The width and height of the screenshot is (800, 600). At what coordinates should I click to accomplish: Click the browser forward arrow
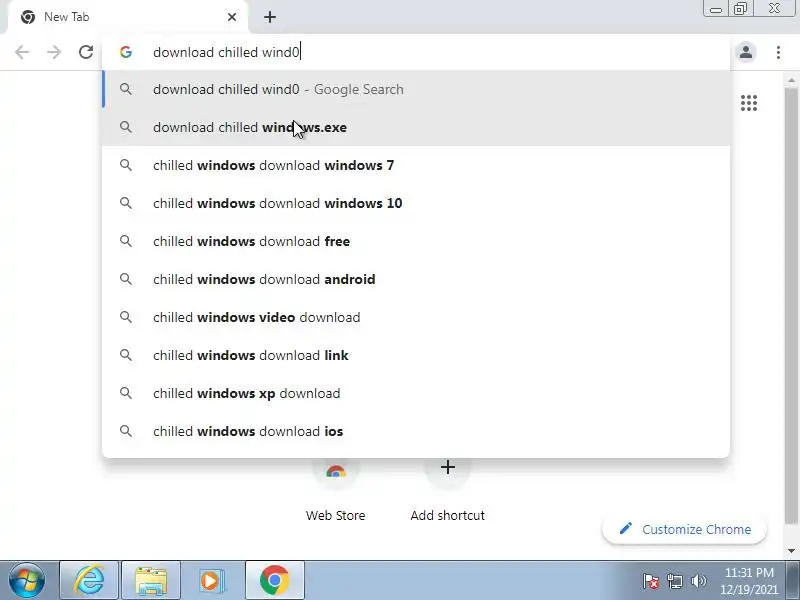click(x=54, y=52)
